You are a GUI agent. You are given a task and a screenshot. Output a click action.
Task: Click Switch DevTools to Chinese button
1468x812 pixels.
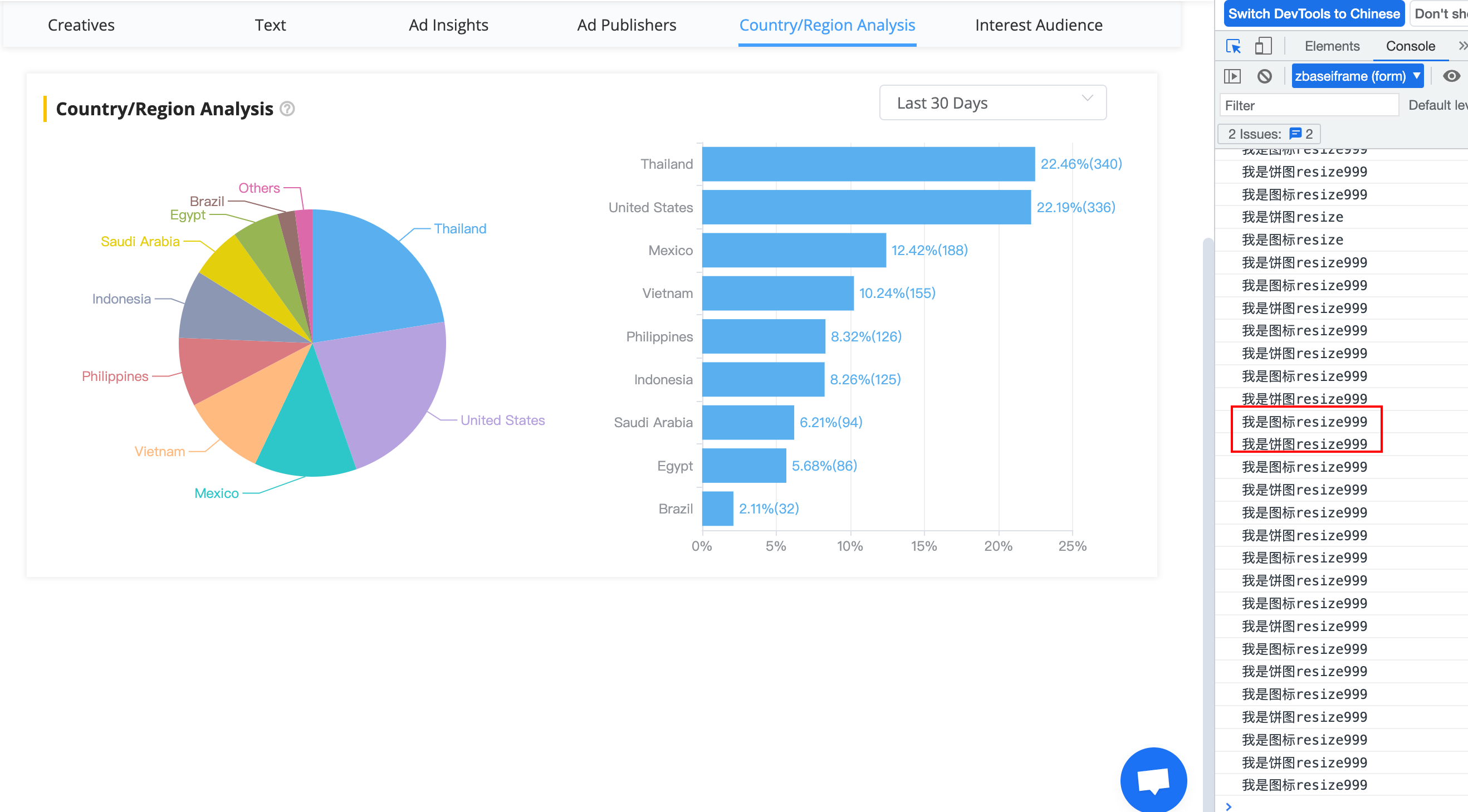point(1314,14)
